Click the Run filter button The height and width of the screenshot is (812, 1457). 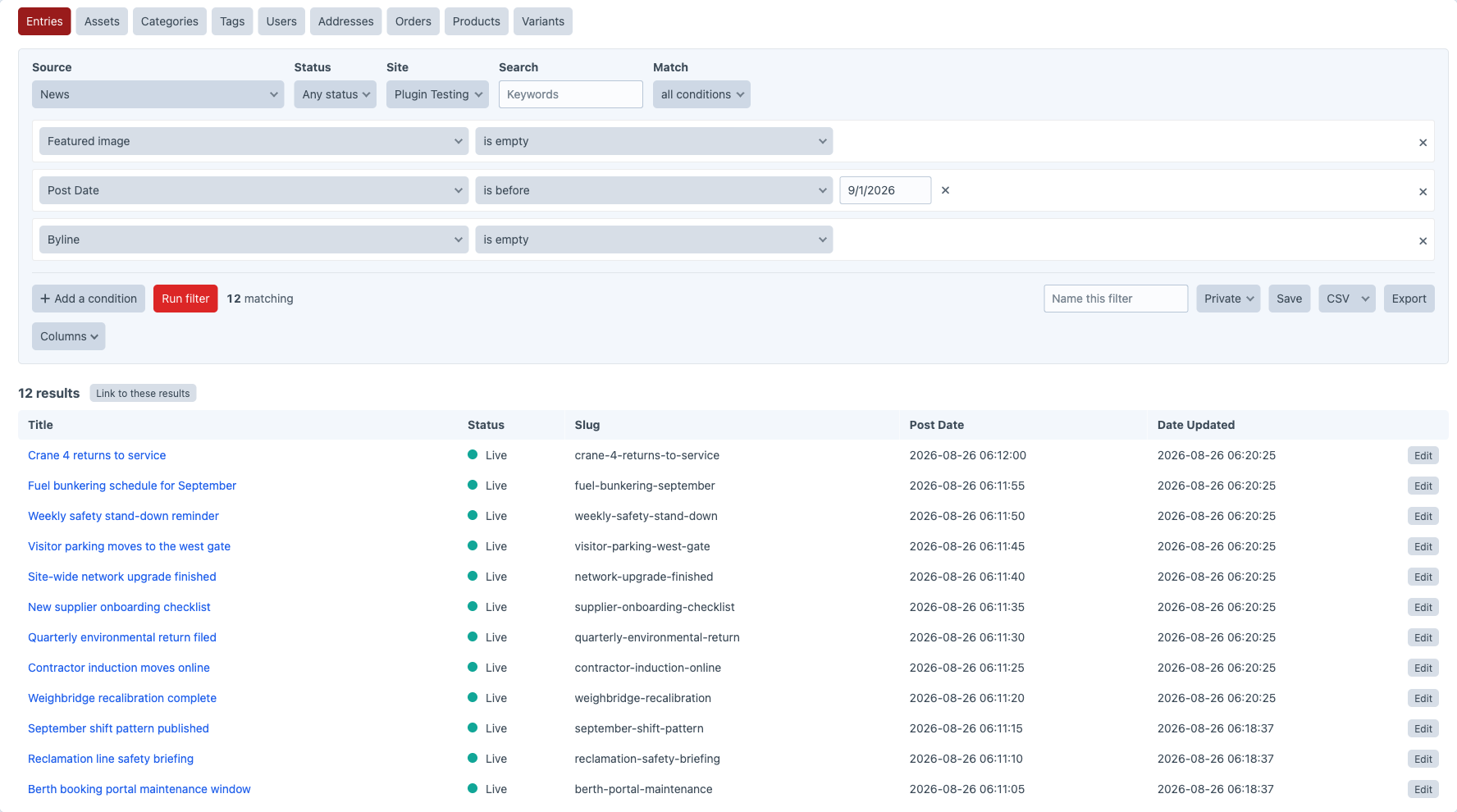(x=185, y=299)
